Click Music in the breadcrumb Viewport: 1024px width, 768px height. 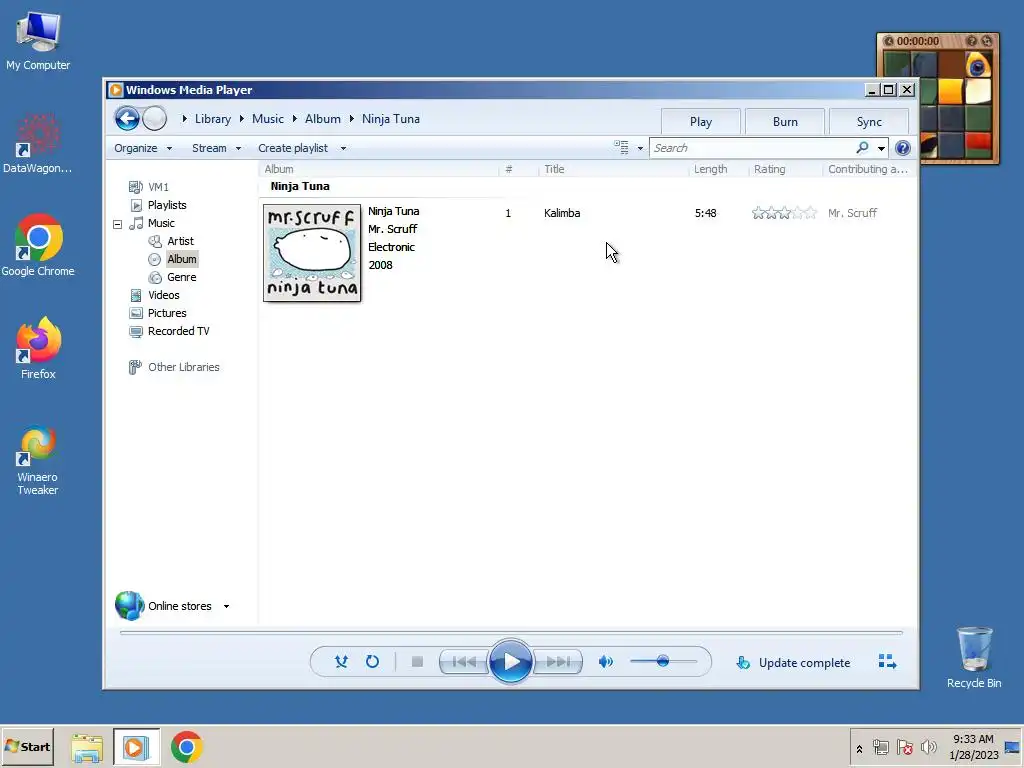pyautogui.click(x=268, y=119)
